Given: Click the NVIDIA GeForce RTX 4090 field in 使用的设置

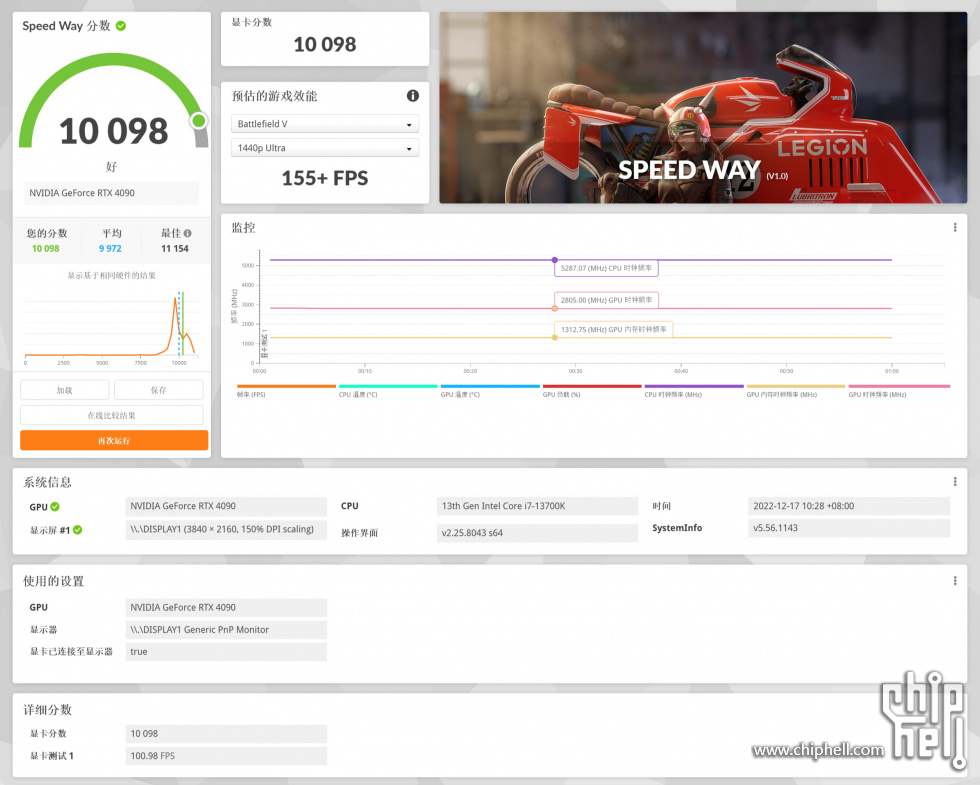Looking at the screenshot, I should click(226, 608).
